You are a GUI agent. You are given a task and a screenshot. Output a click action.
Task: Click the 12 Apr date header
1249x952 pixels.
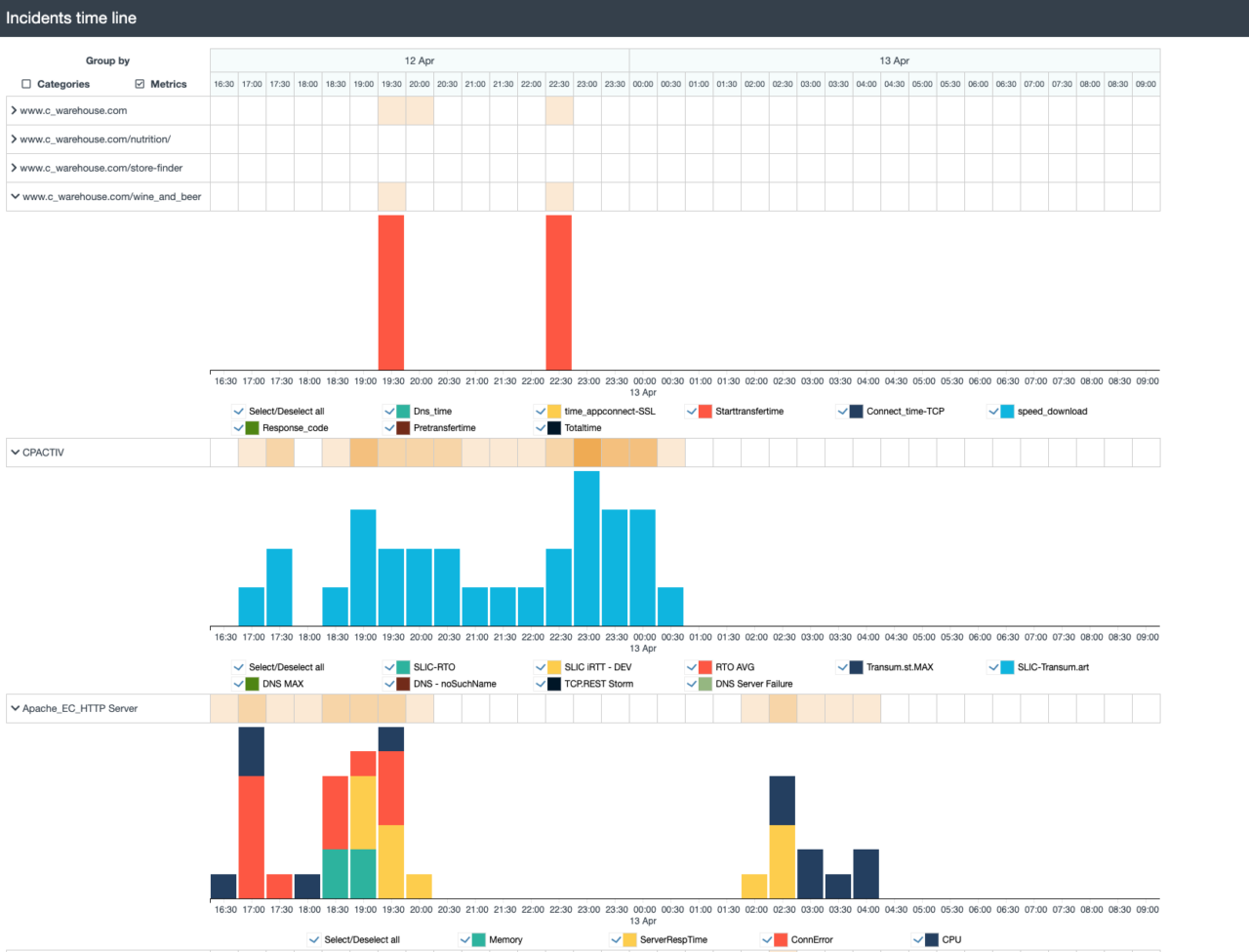[x=420, y=59]
